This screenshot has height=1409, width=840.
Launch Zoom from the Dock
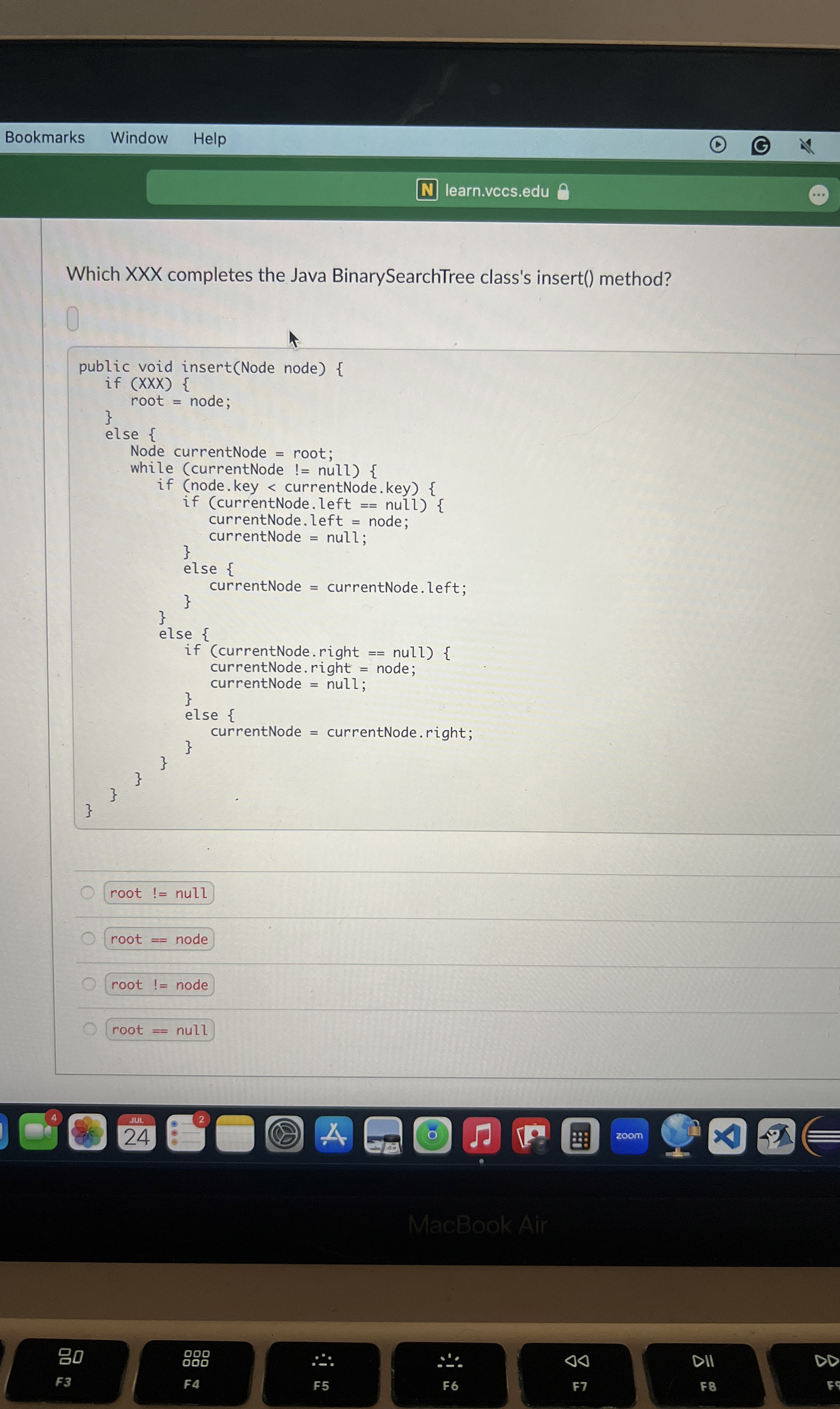tap(629, 1136)
